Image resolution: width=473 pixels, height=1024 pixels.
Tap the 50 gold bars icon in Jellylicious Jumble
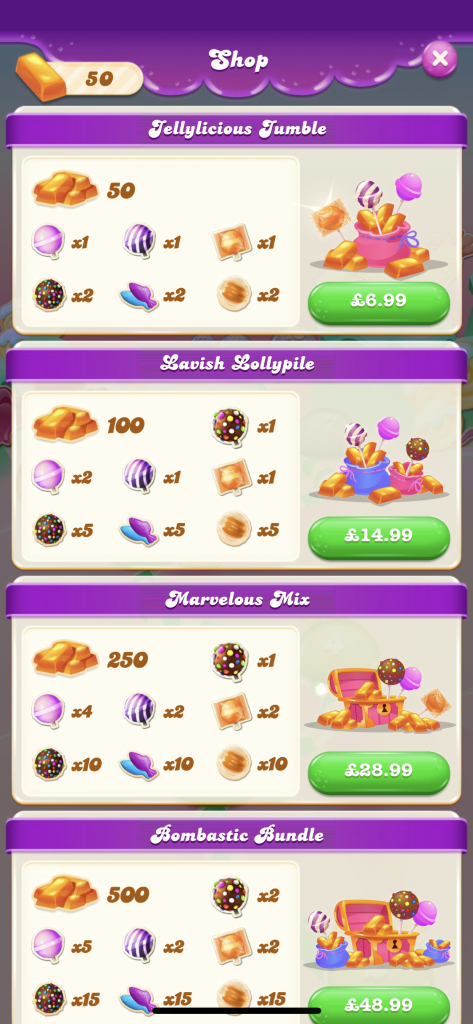pos(65,189)
